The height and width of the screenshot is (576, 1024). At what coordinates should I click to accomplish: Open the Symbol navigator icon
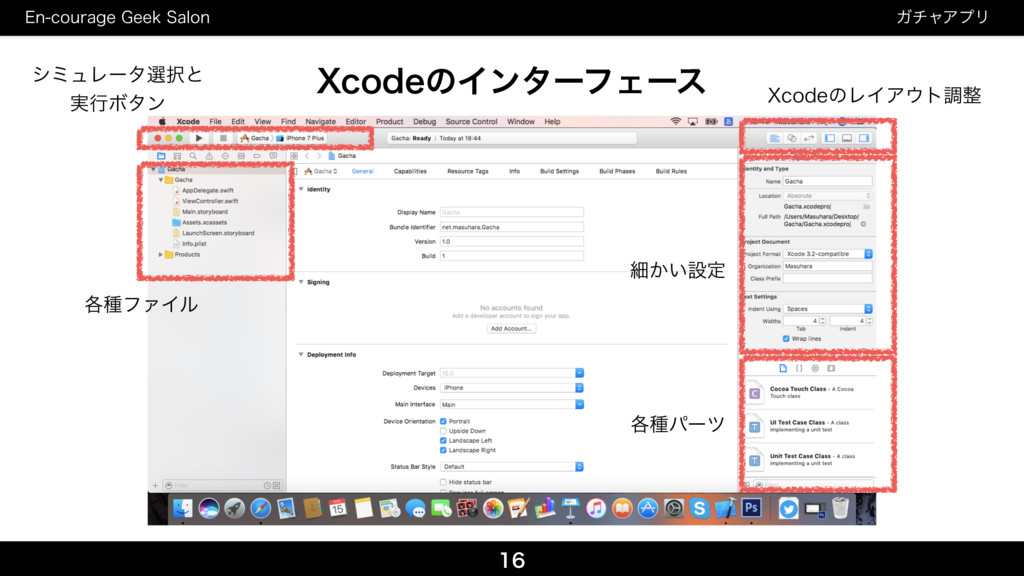pos(177,156)
